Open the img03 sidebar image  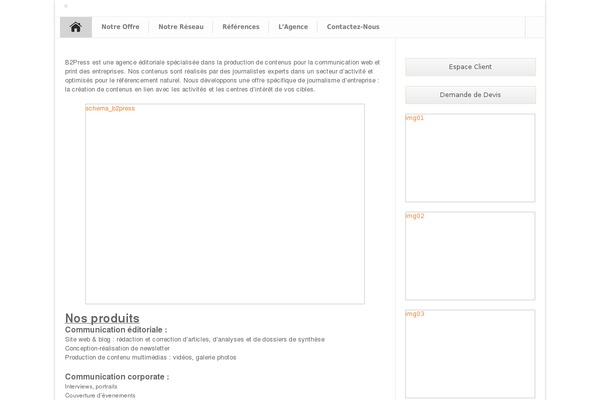tap(470, 354)
